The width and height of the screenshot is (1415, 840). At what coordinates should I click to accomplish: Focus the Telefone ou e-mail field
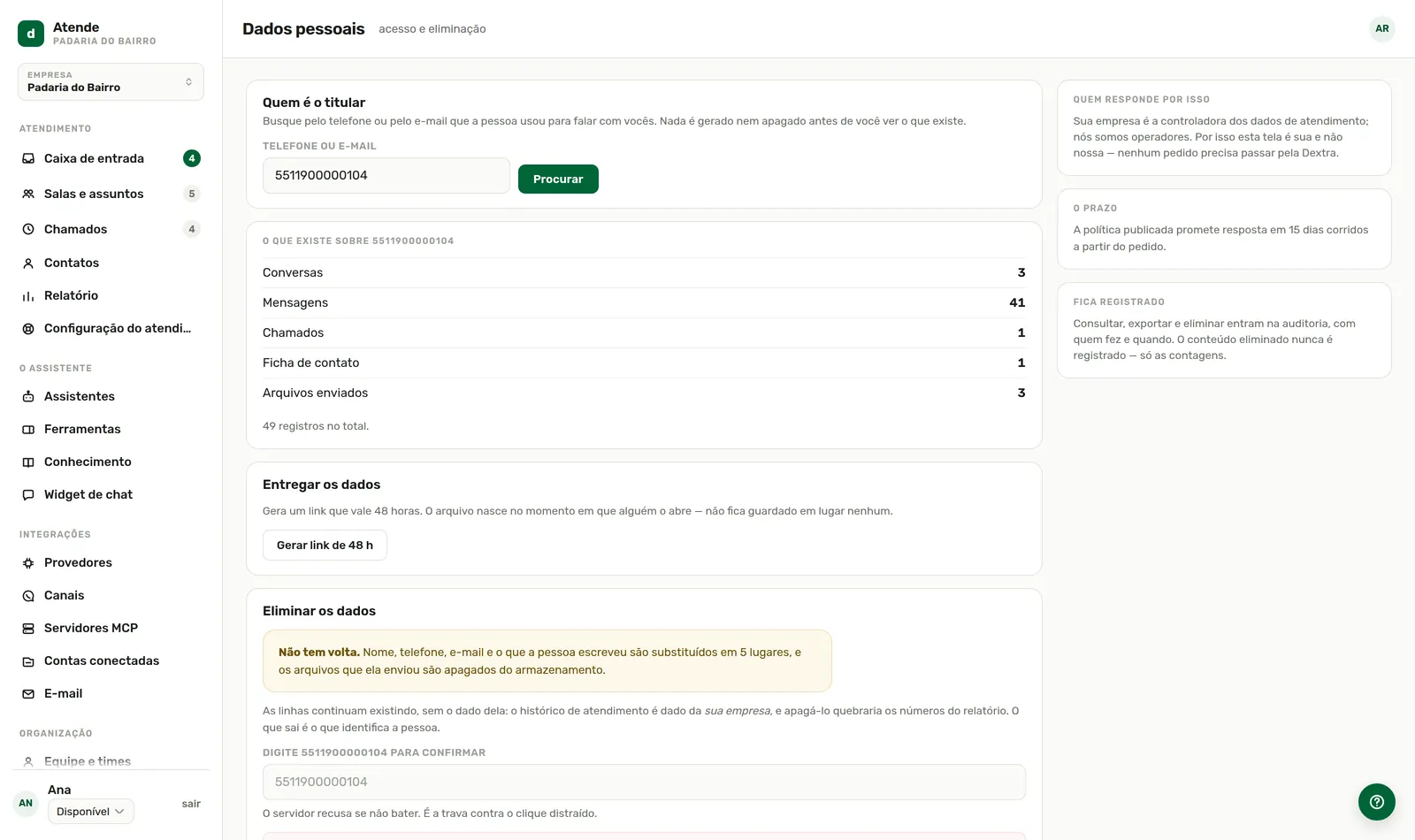[x=386, y=175]
